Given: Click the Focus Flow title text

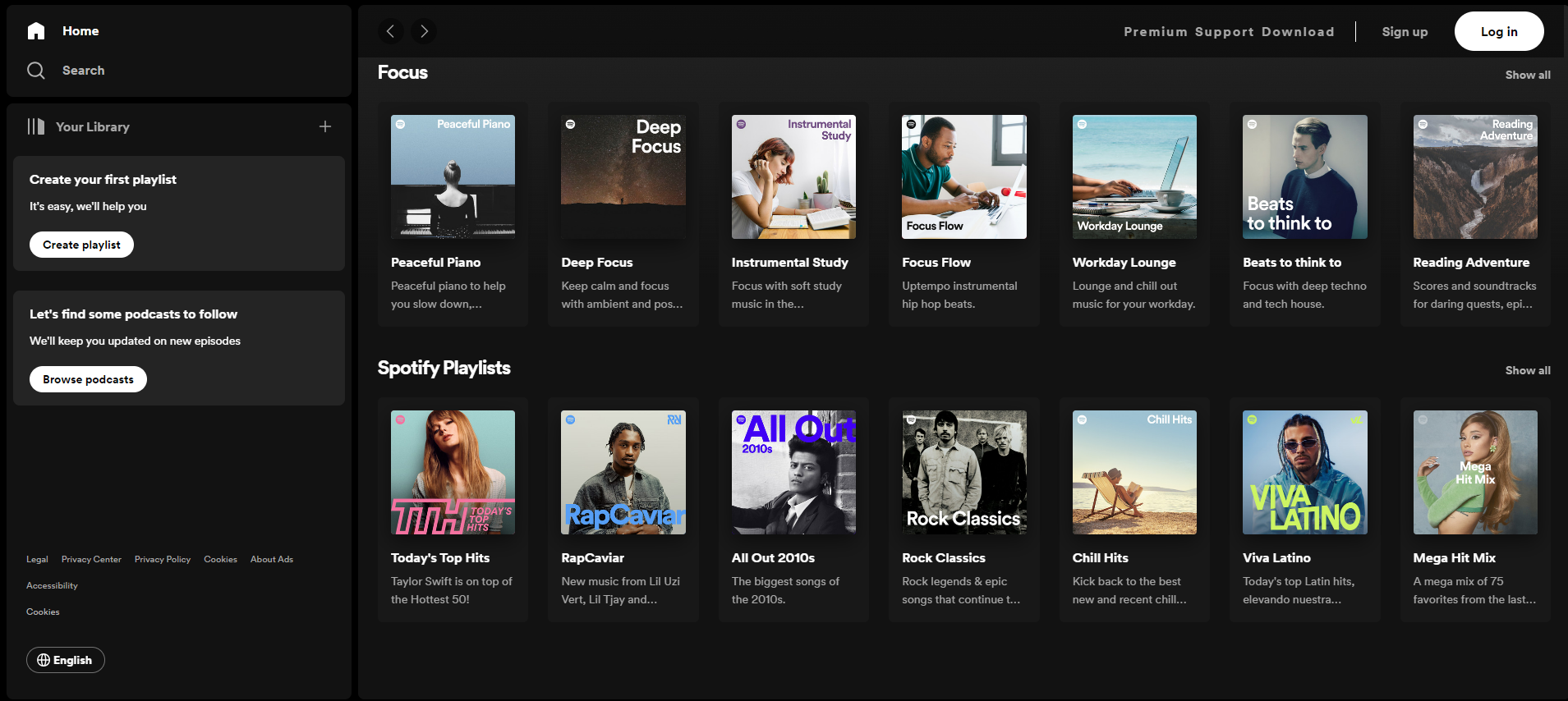Looking at the screenshot, I should tap(936, 263).
